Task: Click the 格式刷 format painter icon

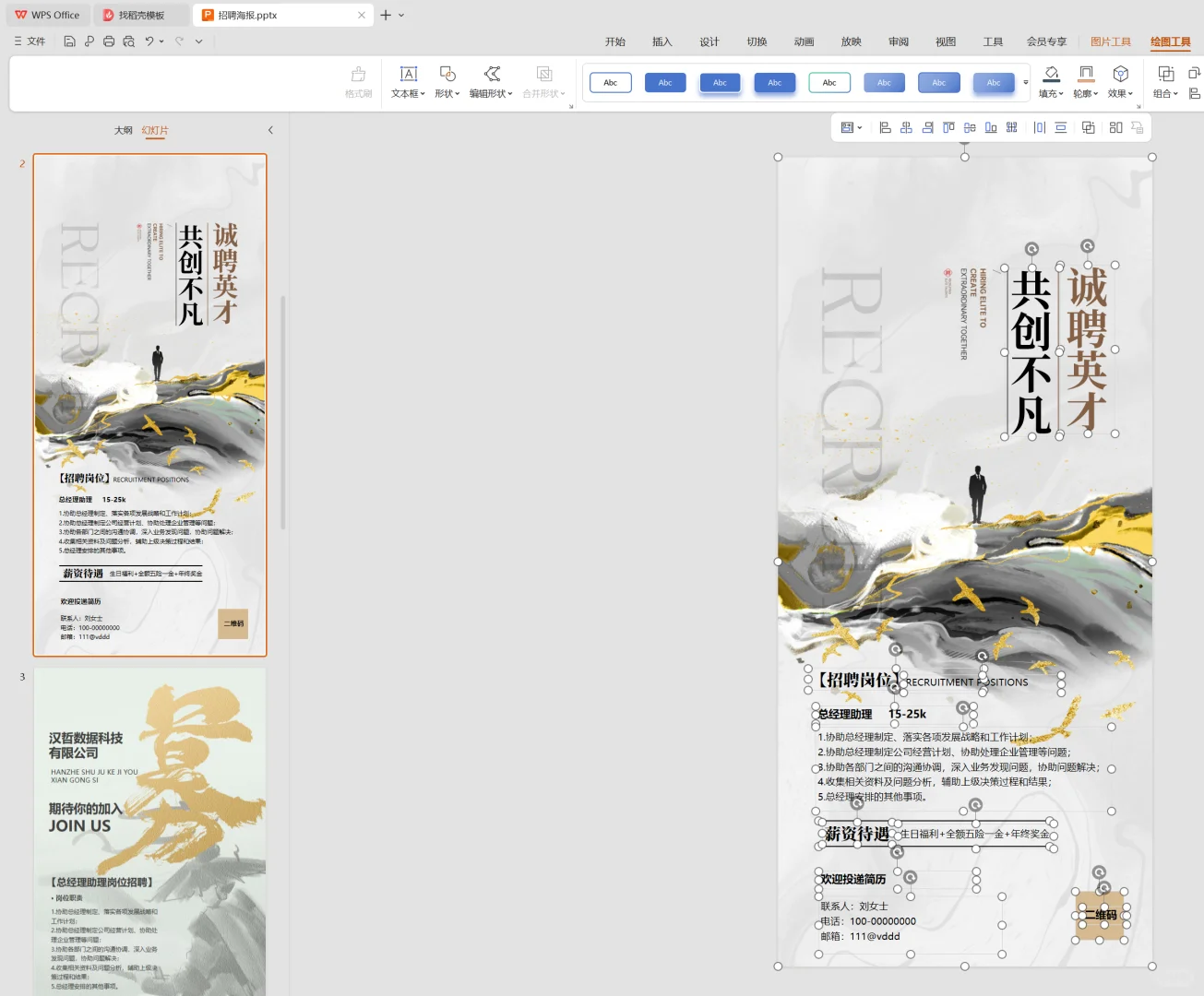Action: [358, 74]
